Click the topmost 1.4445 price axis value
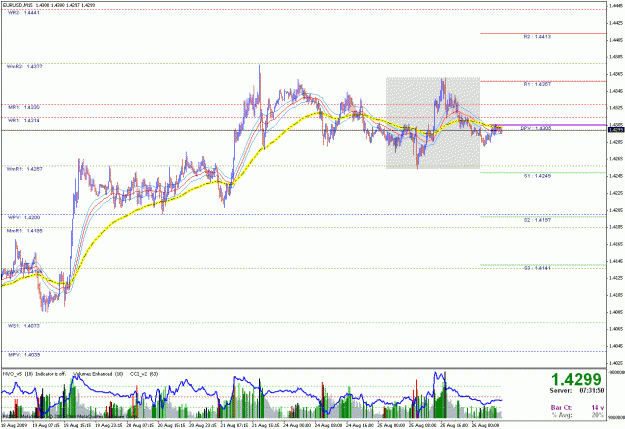The width and height of the screenshot is (625, 429). [616, 6]
